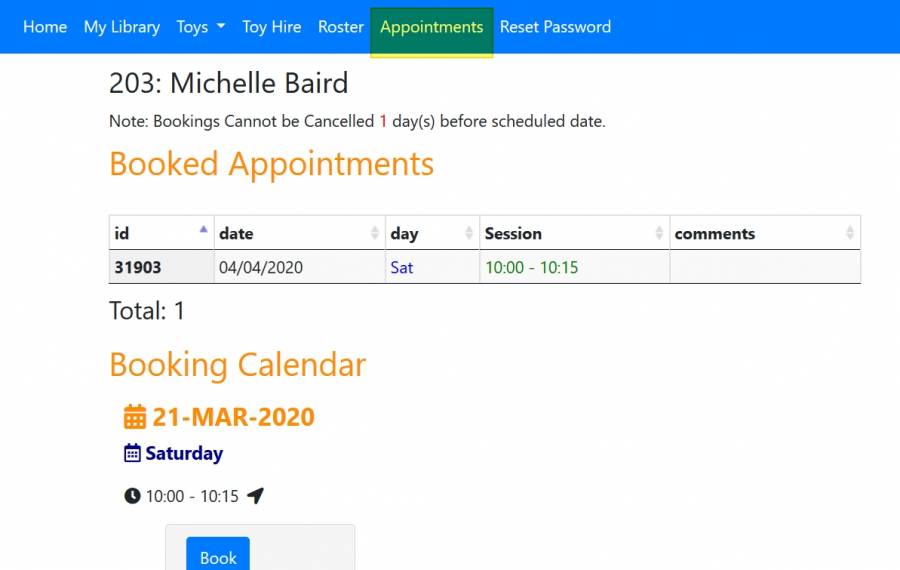Click the Sat day cell

click(x=402, y=268)
